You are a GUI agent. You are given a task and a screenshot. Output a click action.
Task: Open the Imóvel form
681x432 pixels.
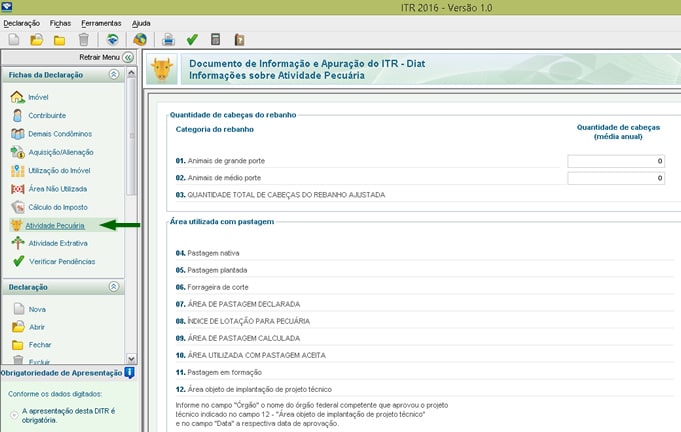click(x=38, y=97)
